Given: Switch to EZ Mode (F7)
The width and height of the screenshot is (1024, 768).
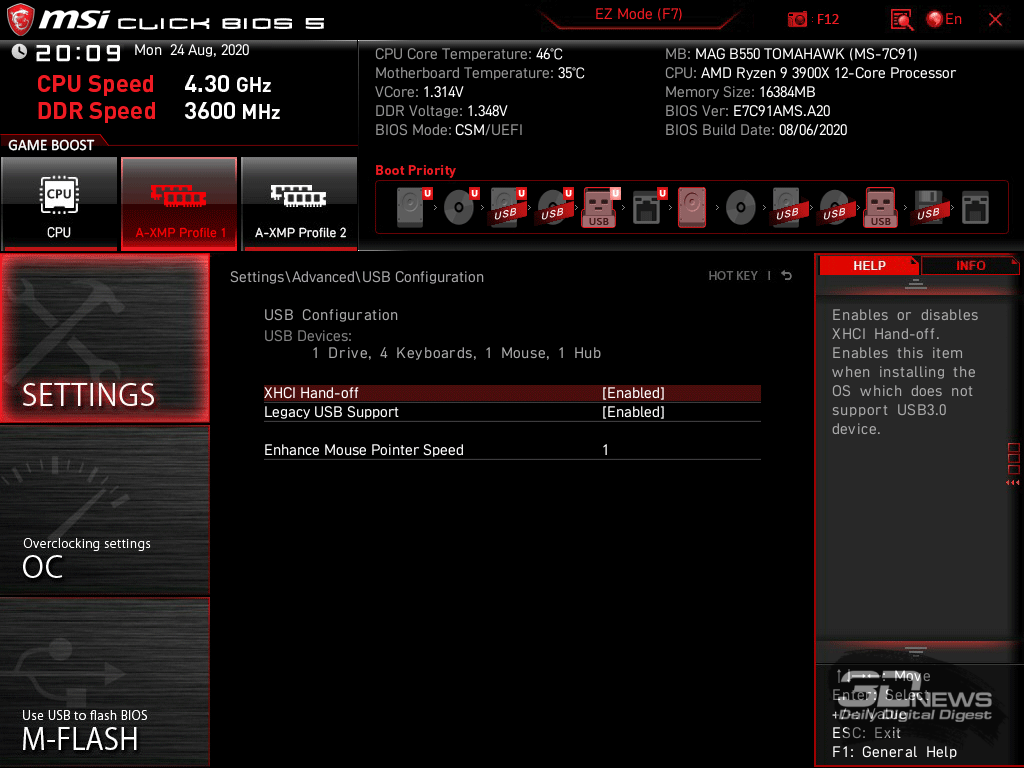Looking at the screenshot, I should click(x=639, y=14).
